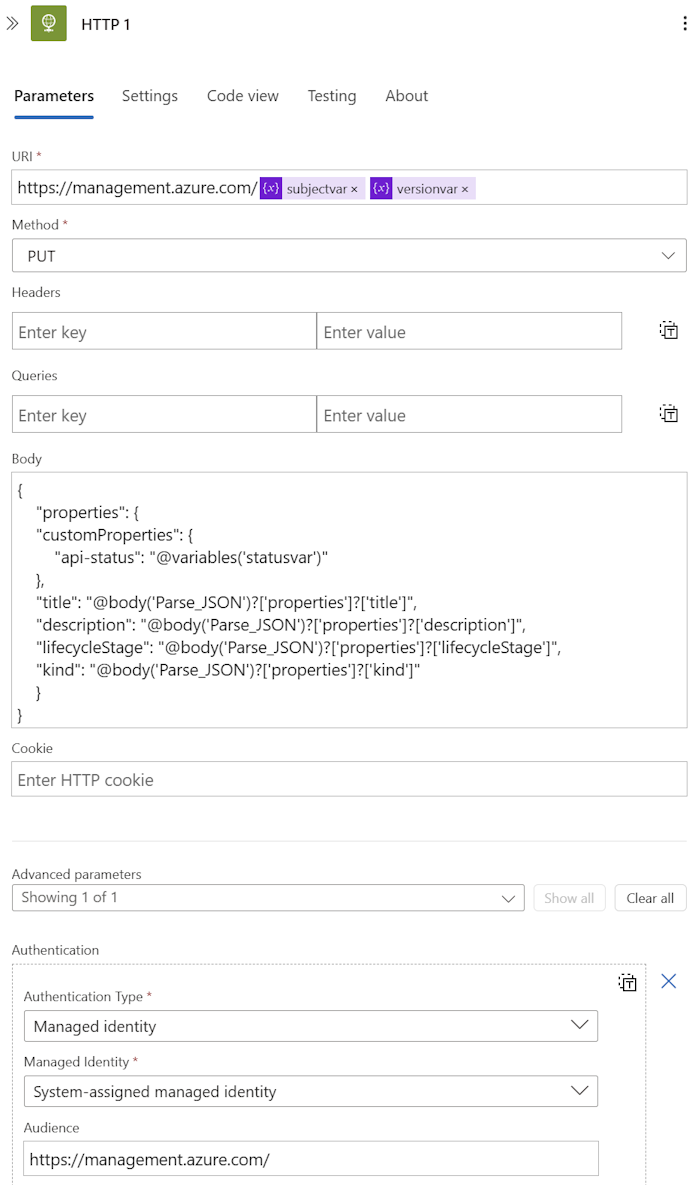Switch to the Code view tab

click(242, 96)
